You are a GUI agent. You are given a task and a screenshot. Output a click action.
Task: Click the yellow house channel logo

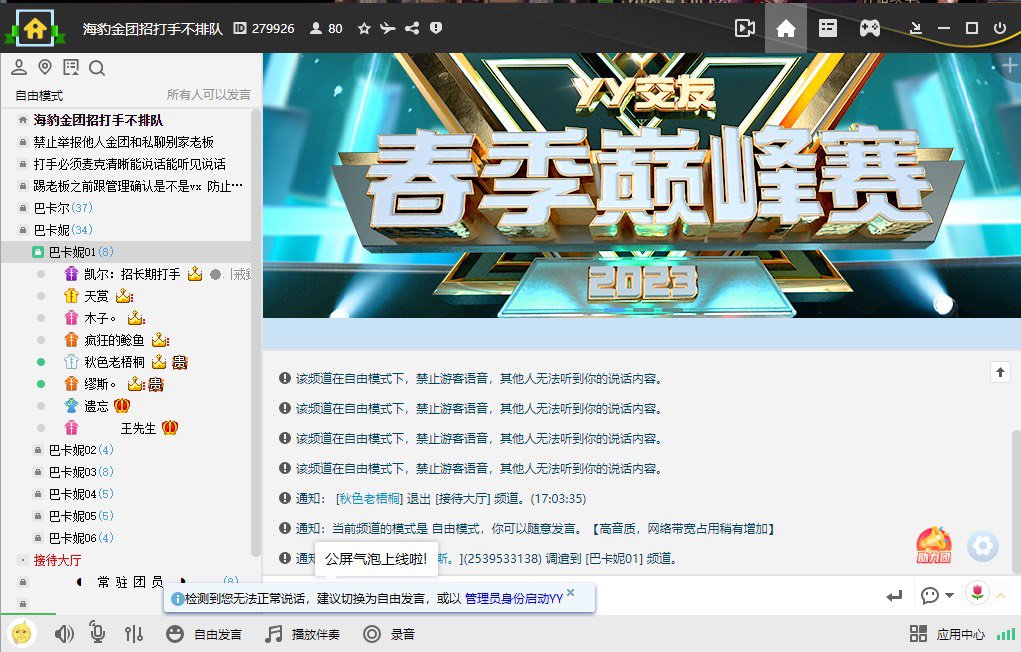click(35, 28)
